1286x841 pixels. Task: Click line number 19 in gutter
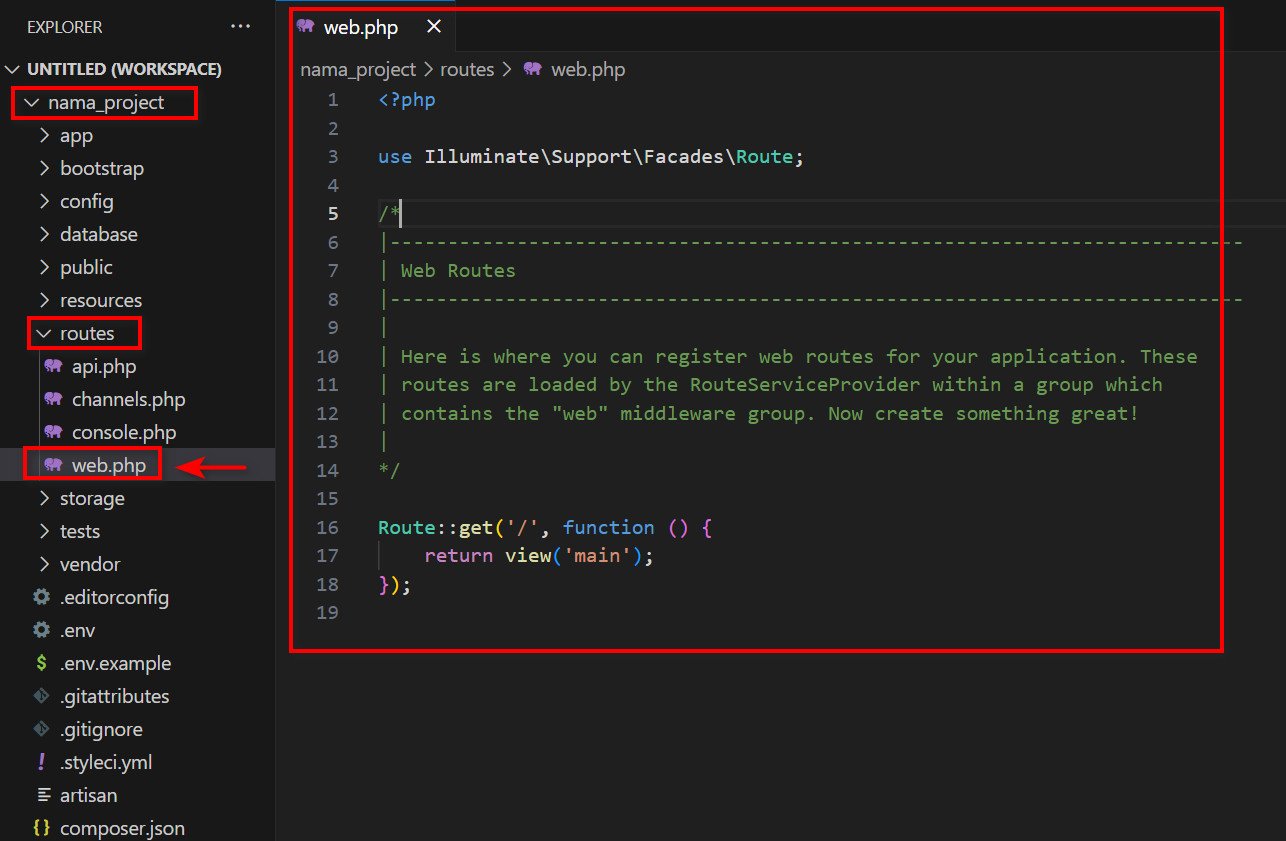(x=327, y=613)
